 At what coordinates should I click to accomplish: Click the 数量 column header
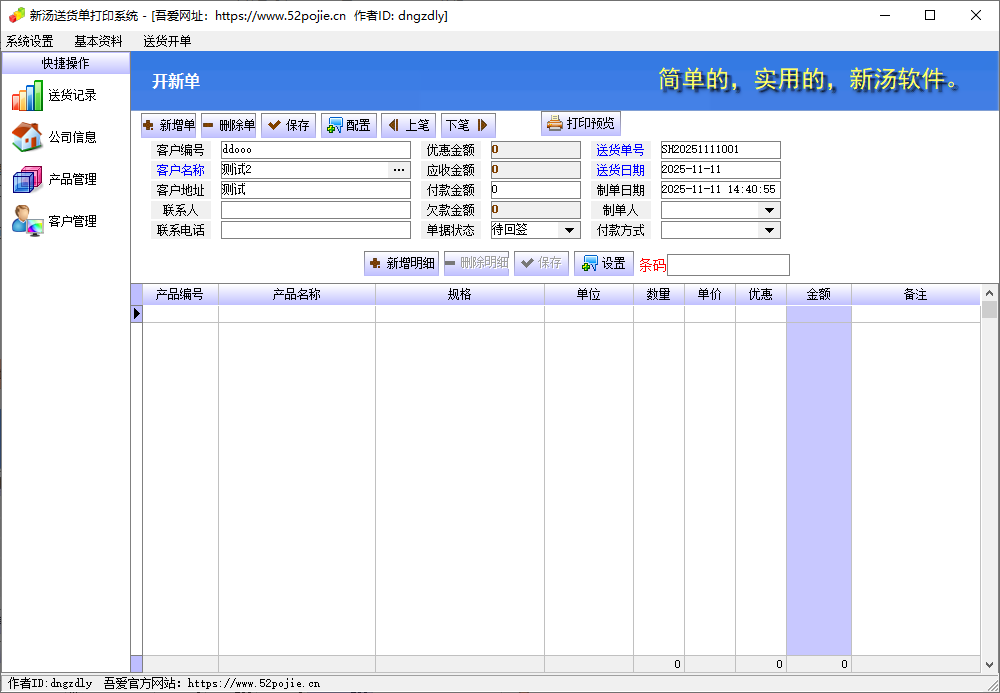[x=659, y=295]
